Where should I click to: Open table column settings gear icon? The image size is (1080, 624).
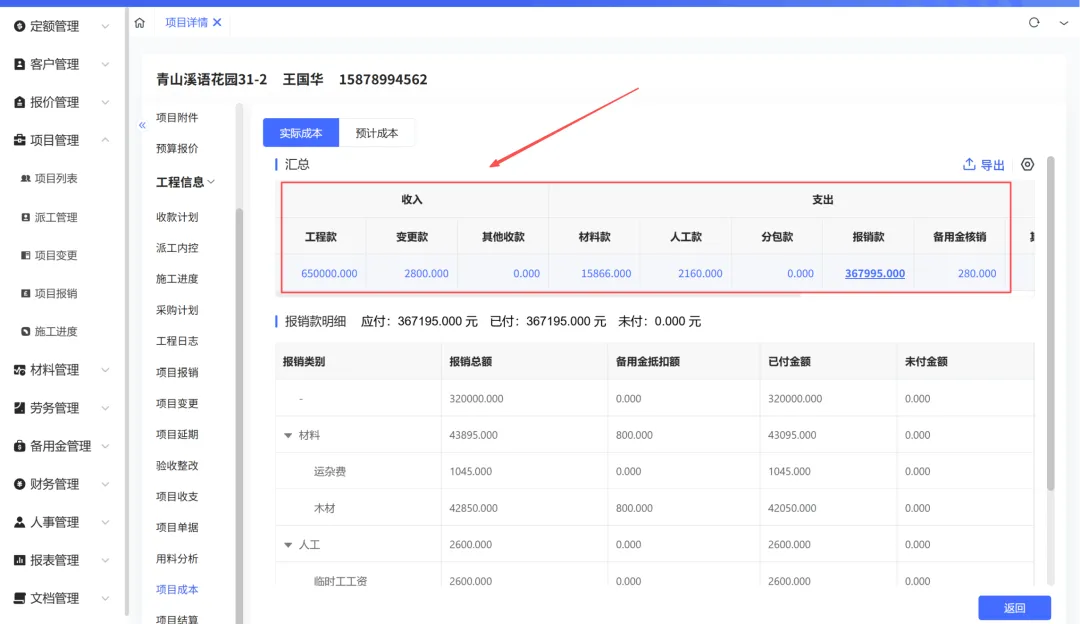[1027, 164]
